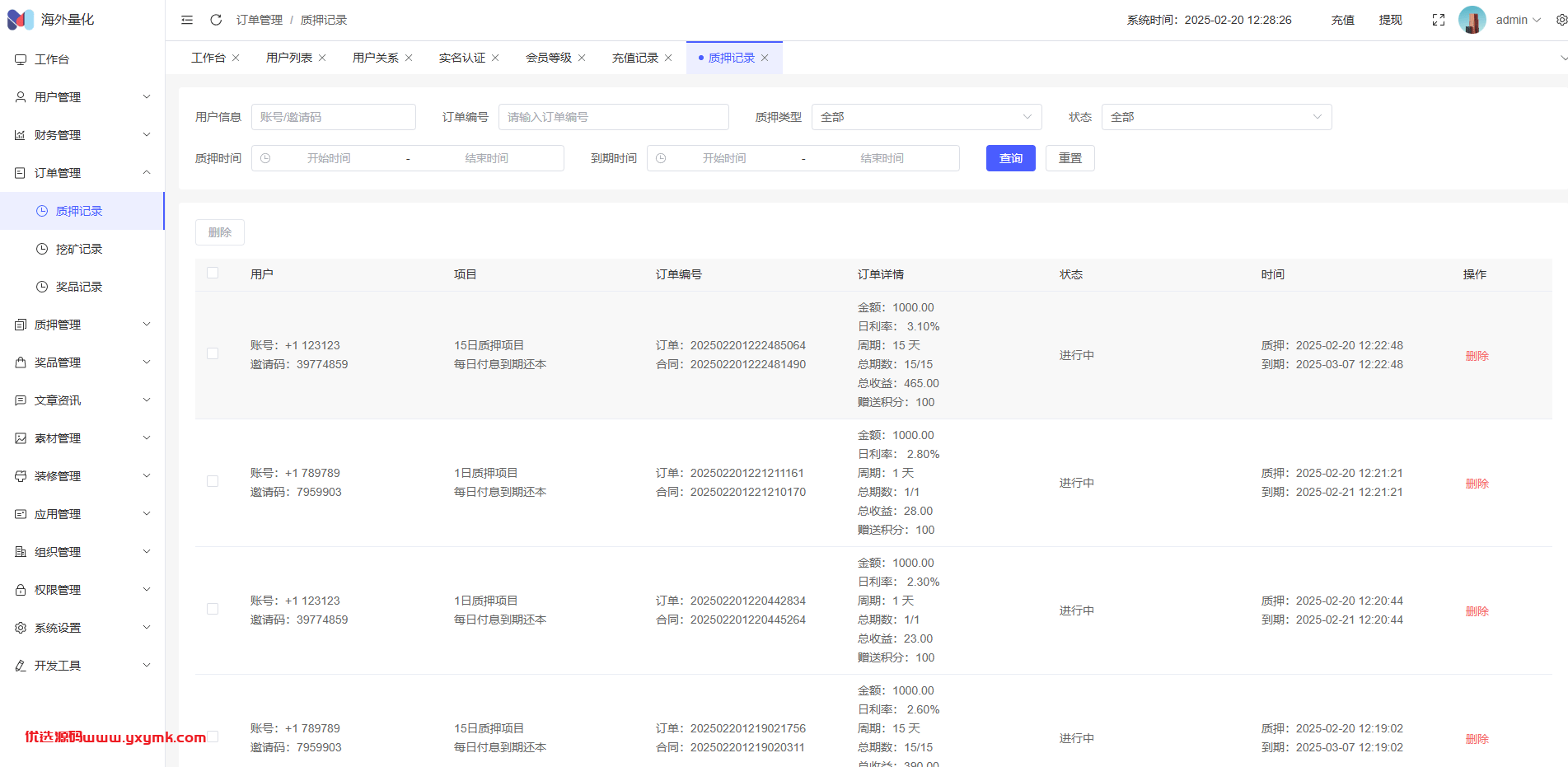Check the row with order 20250220122485064

click(213, 353)
